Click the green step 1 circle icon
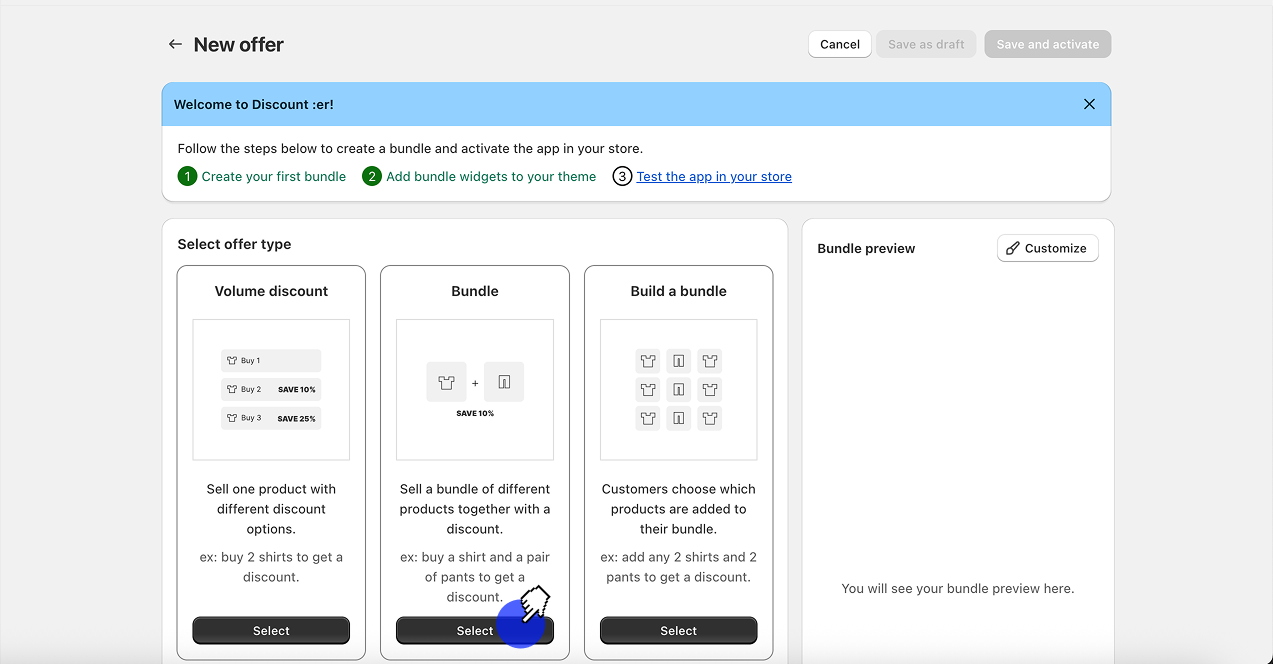Screen dimensions: 1273x664 coord(187,177)
